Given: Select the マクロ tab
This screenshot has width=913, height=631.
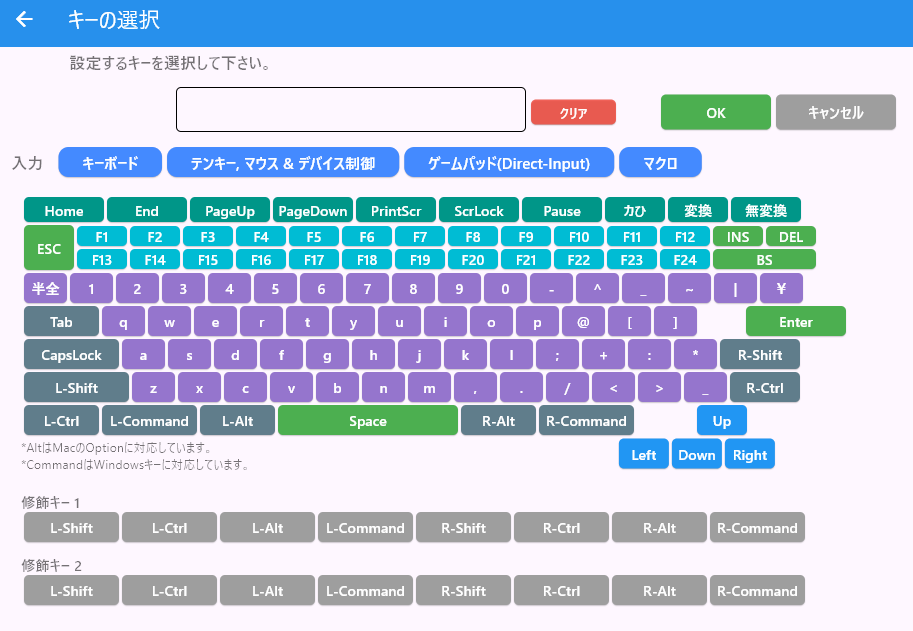Looking at the screenshot, I should coord(660,162).
